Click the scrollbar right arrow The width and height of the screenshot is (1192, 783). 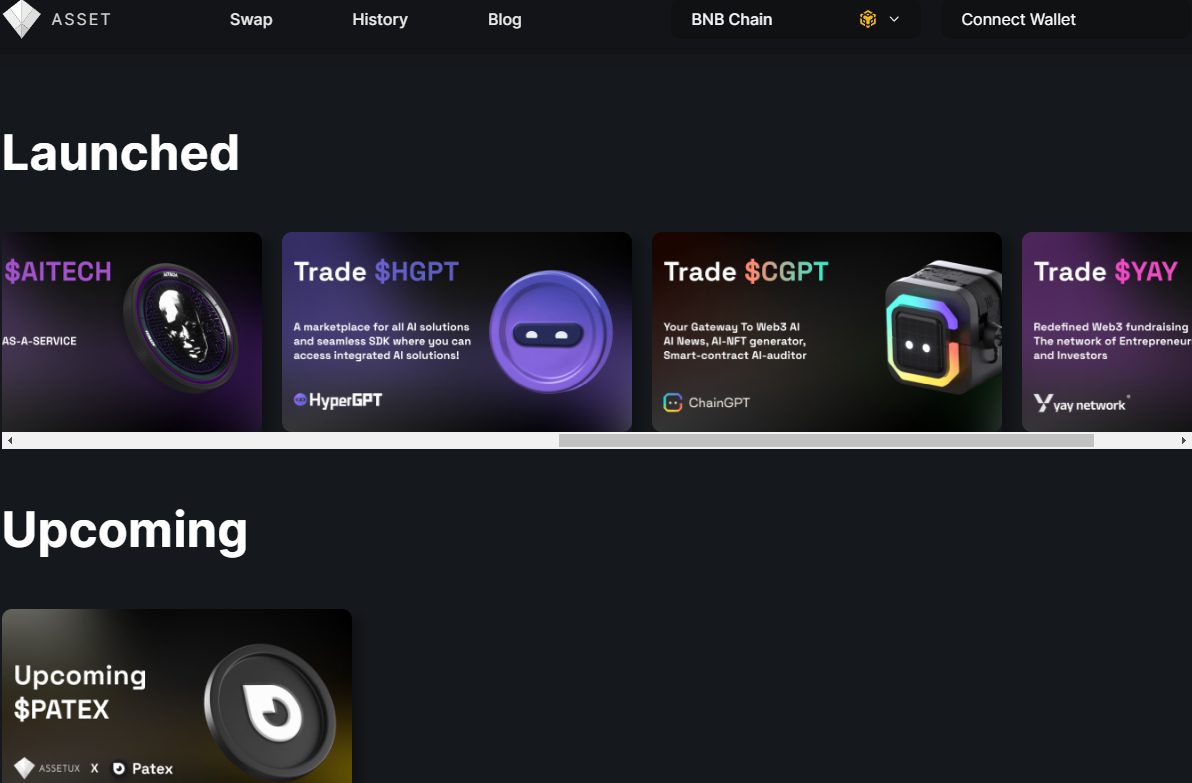[1183, 440]
